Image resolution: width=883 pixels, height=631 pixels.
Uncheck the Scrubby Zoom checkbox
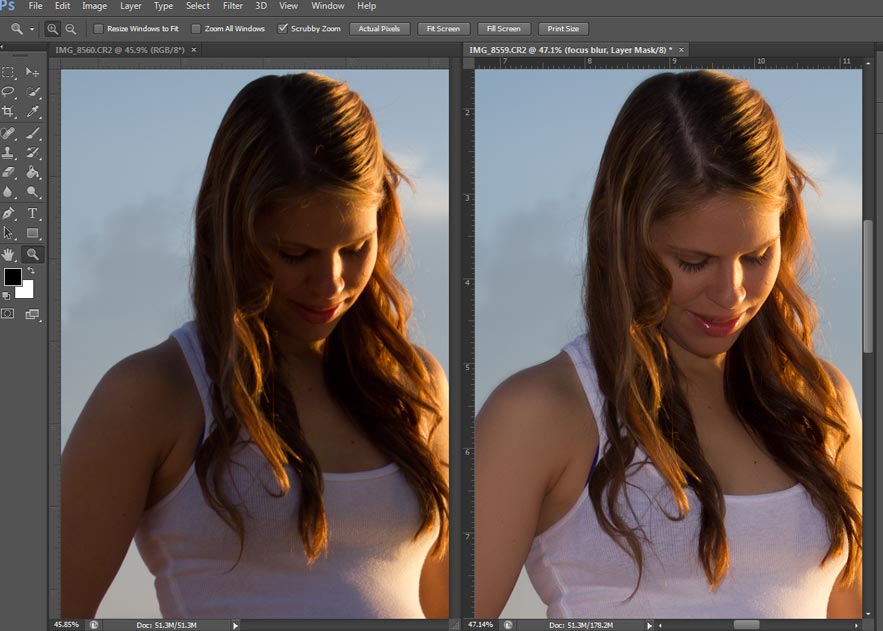pos(283,29)
